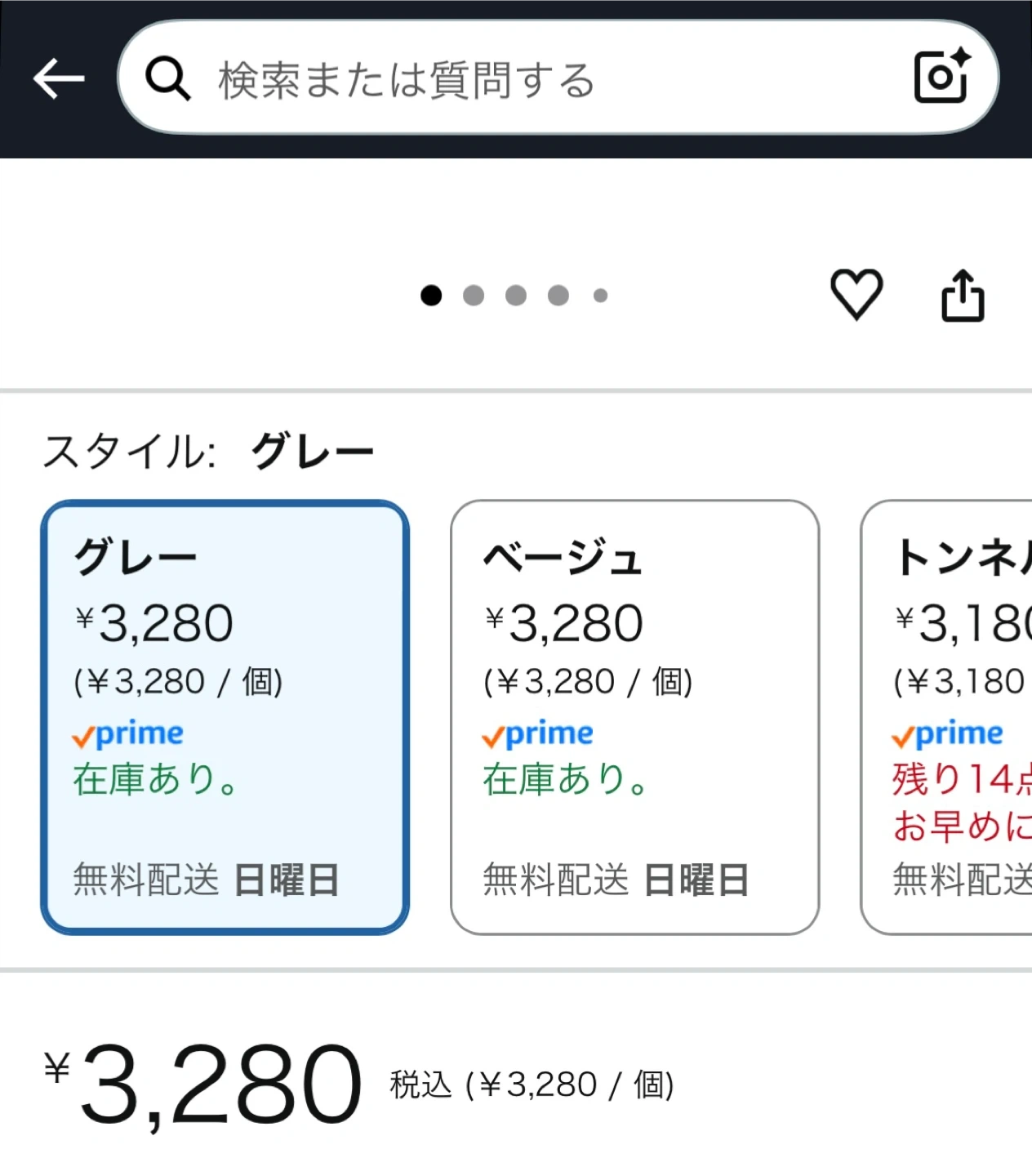This screenshot has height=1176, width=1032.
Task: Click the prime badge in トンネル card
Action: coord(948,735)
